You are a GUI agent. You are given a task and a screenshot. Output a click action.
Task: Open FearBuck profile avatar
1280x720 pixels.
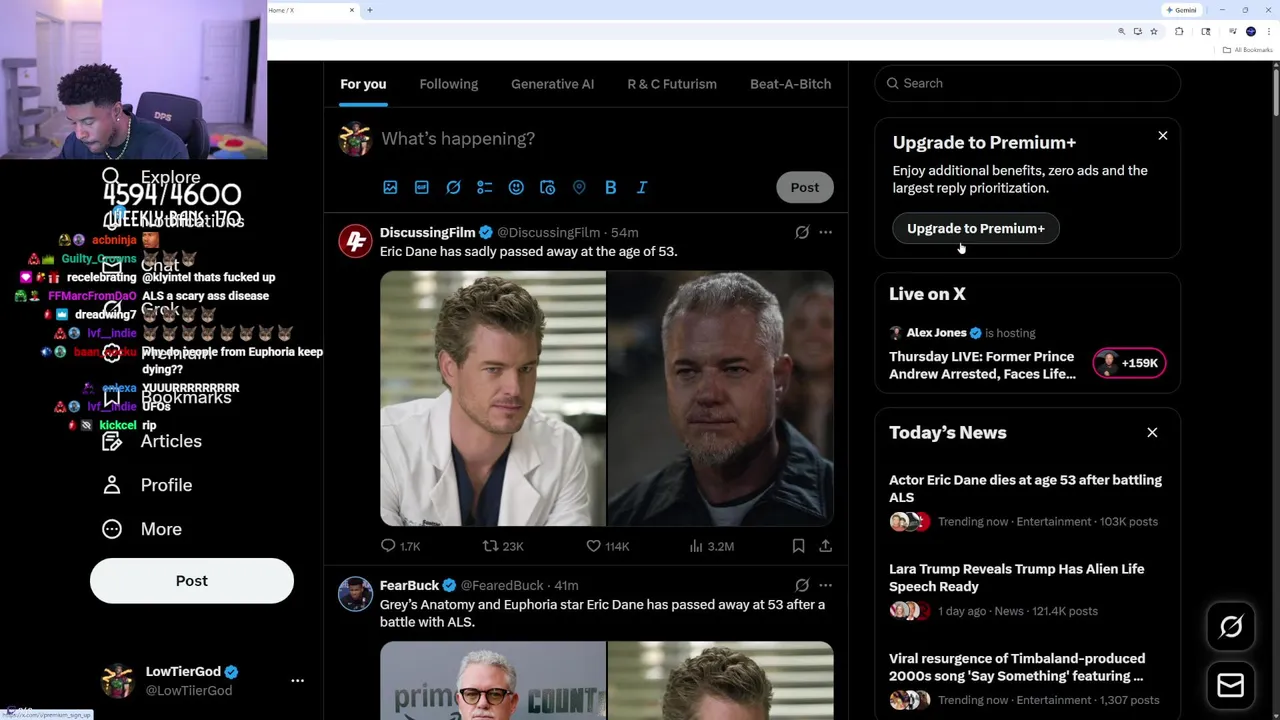coord(355,594)
